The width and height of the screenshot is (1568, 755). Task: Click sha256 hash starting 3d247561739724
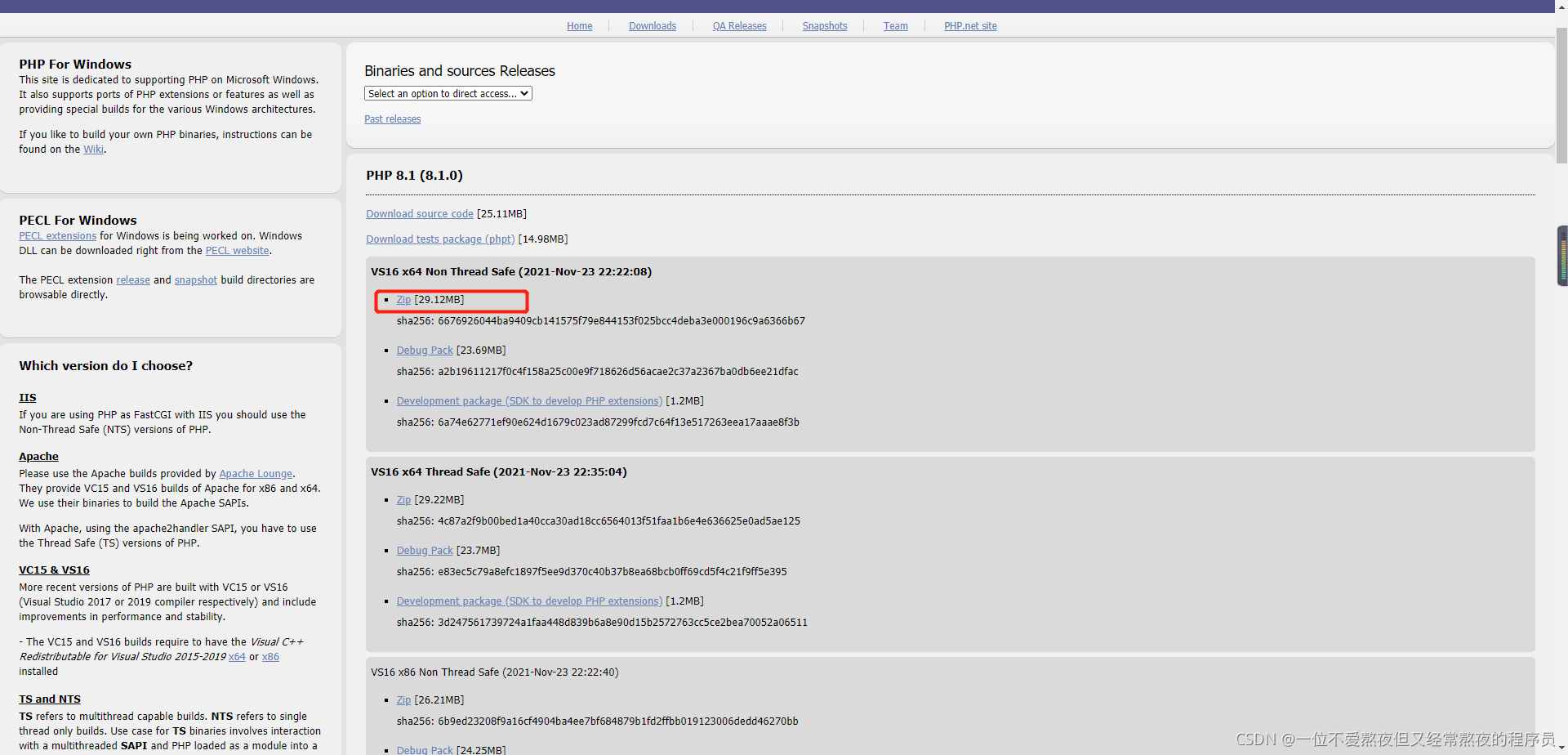pos(622,623)
